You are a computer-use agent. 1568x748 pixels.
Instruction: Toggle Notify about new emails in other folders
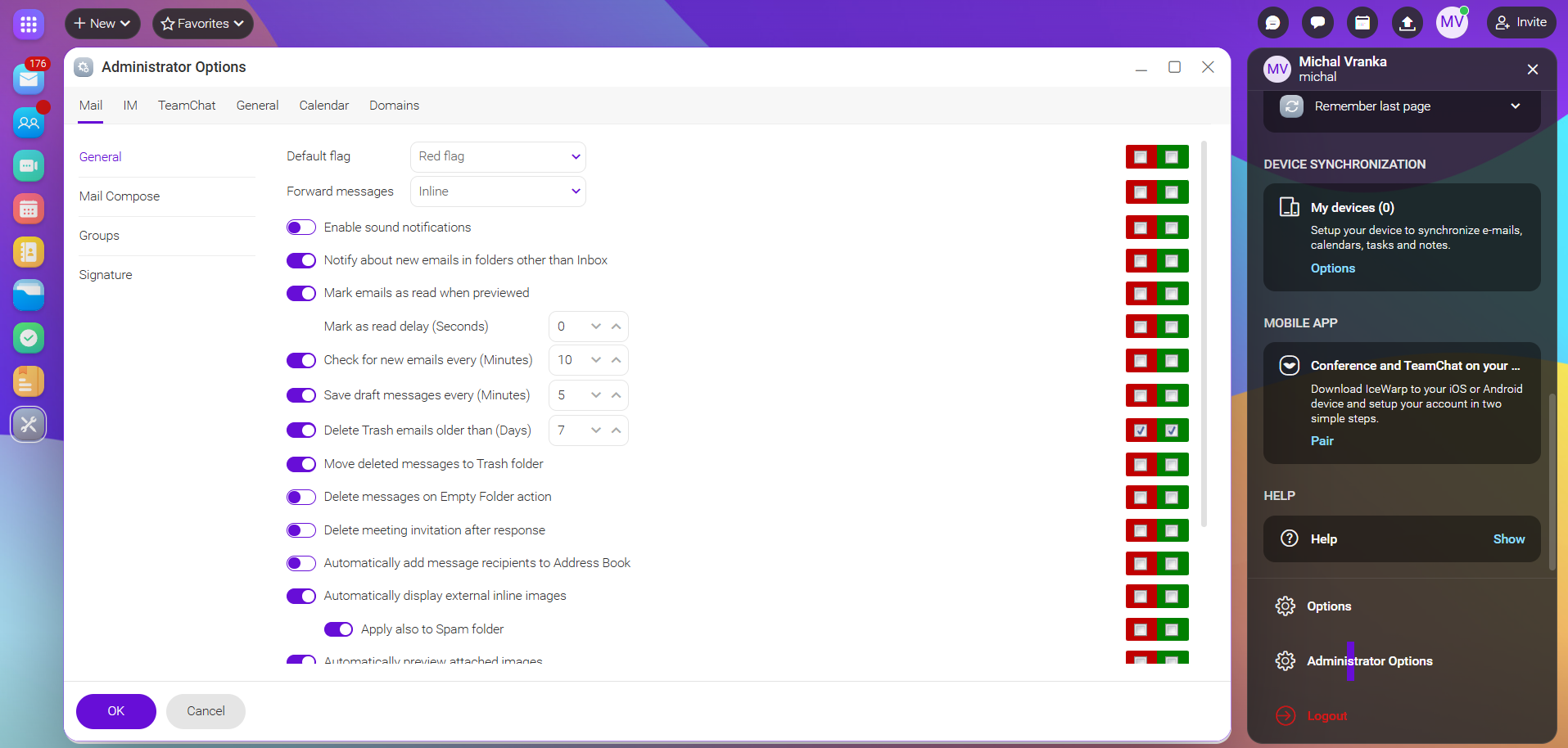pos(301,260)
